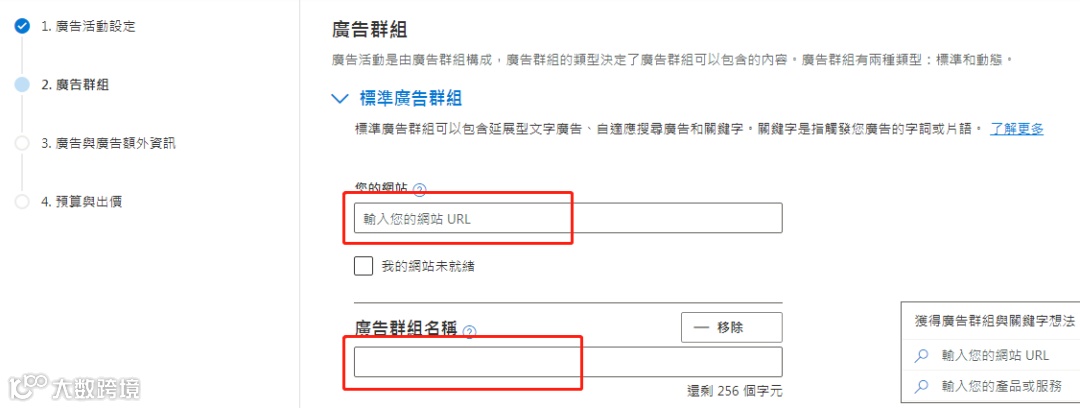The height and width of the screenshot is (408, 1080).
Task: Click step 4 circle indicator in sidebar
Action: (22, 201)
